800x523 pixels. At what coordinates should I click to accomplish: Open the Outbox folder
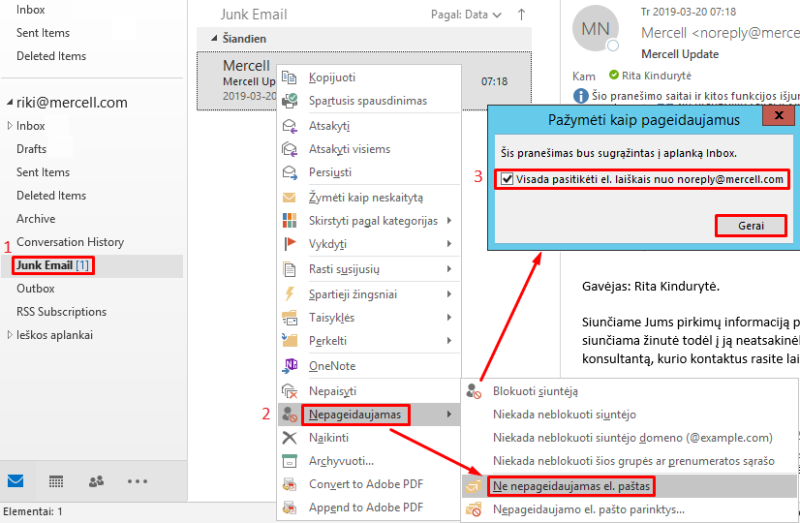pos(36,289)
